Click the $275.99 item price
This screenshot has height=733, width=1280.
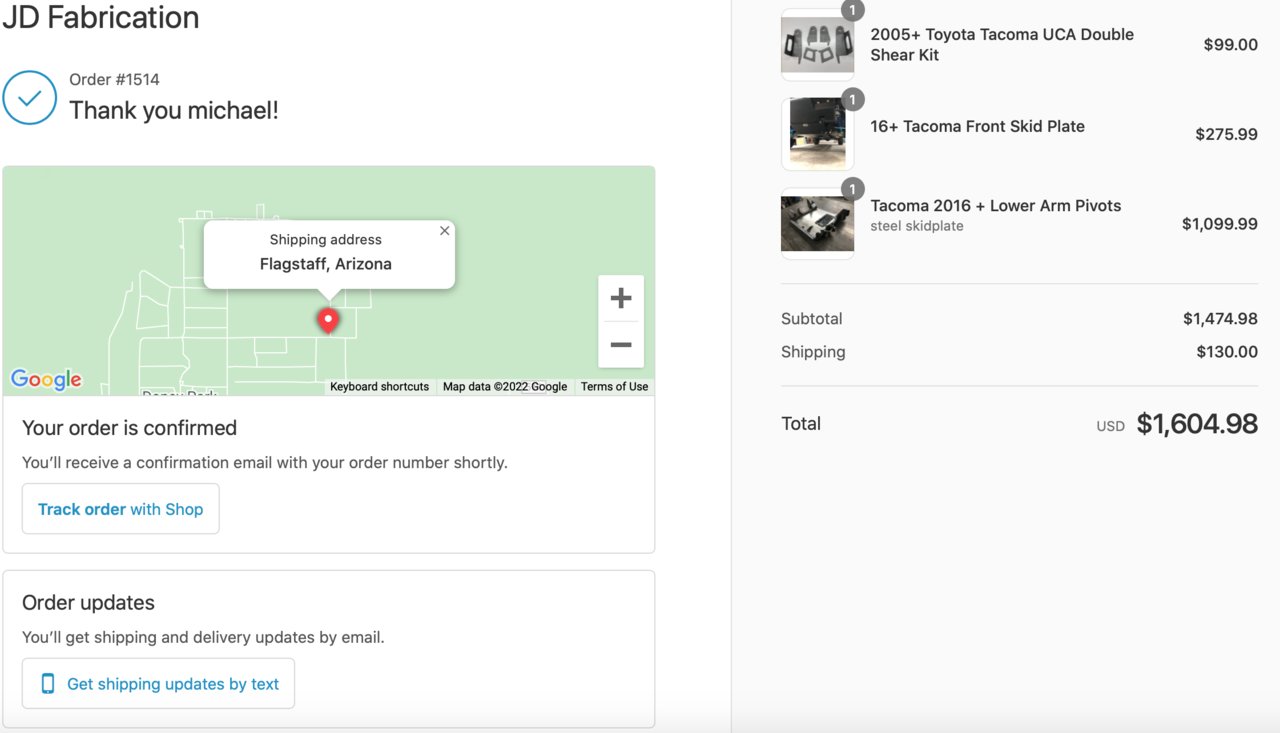[x=1227, y=134]
